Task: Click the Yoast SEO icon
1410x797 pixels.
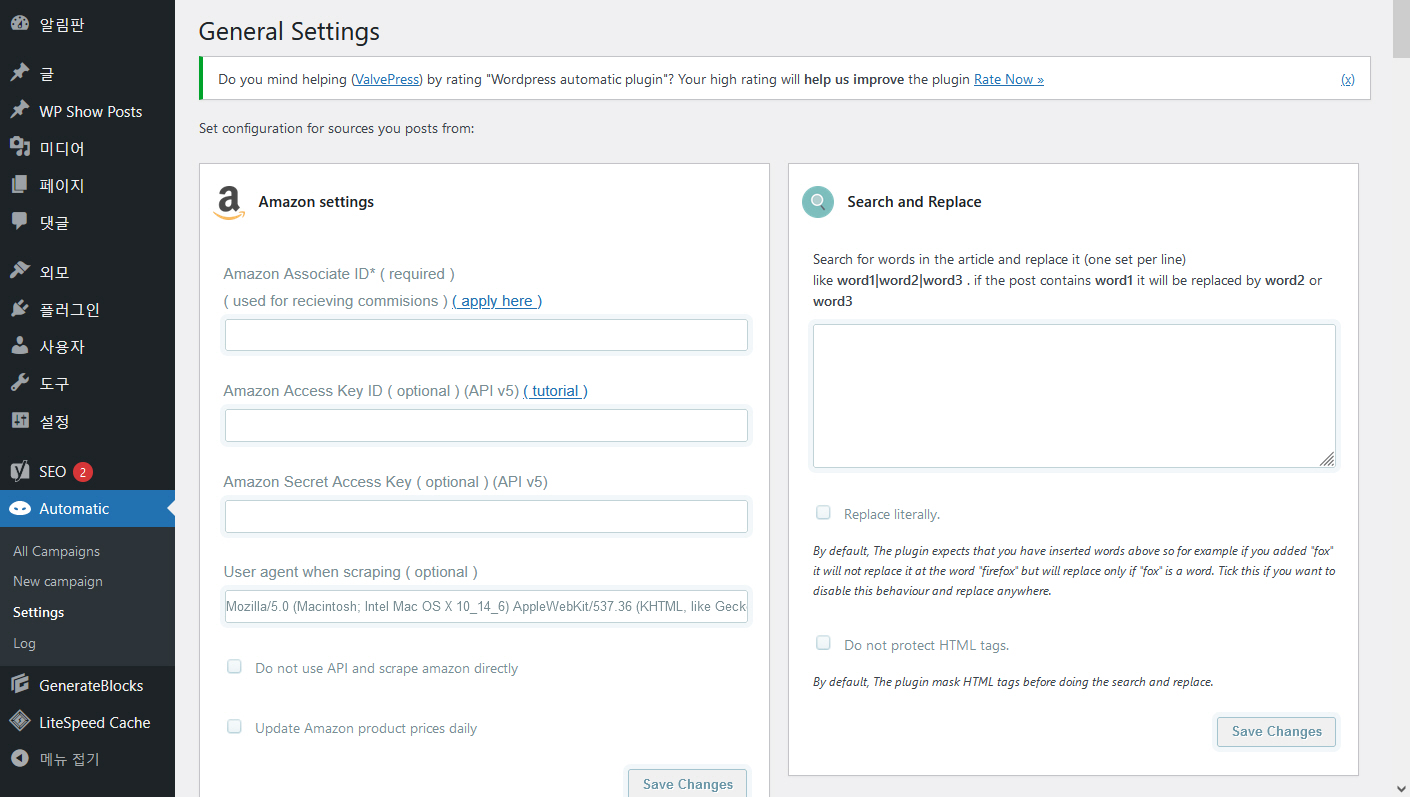Action: (20, 471)
